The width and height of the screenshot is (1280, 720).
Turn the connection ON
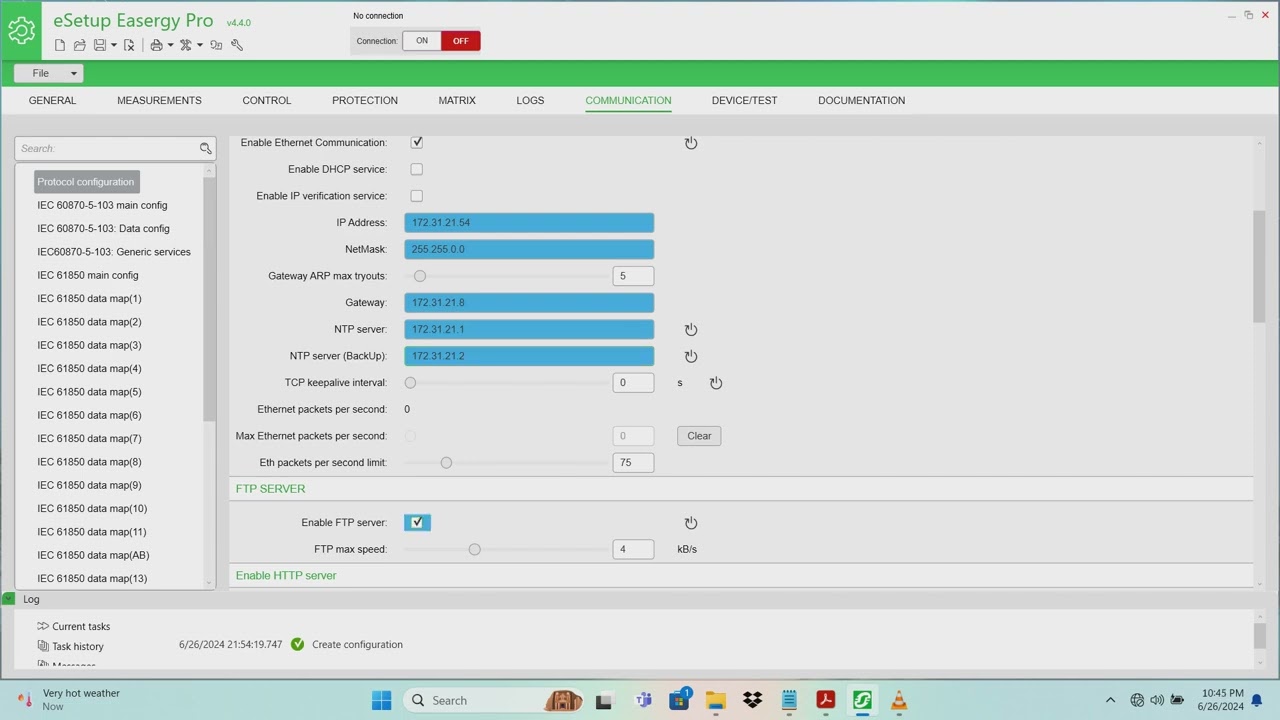(x=422, y=41)
